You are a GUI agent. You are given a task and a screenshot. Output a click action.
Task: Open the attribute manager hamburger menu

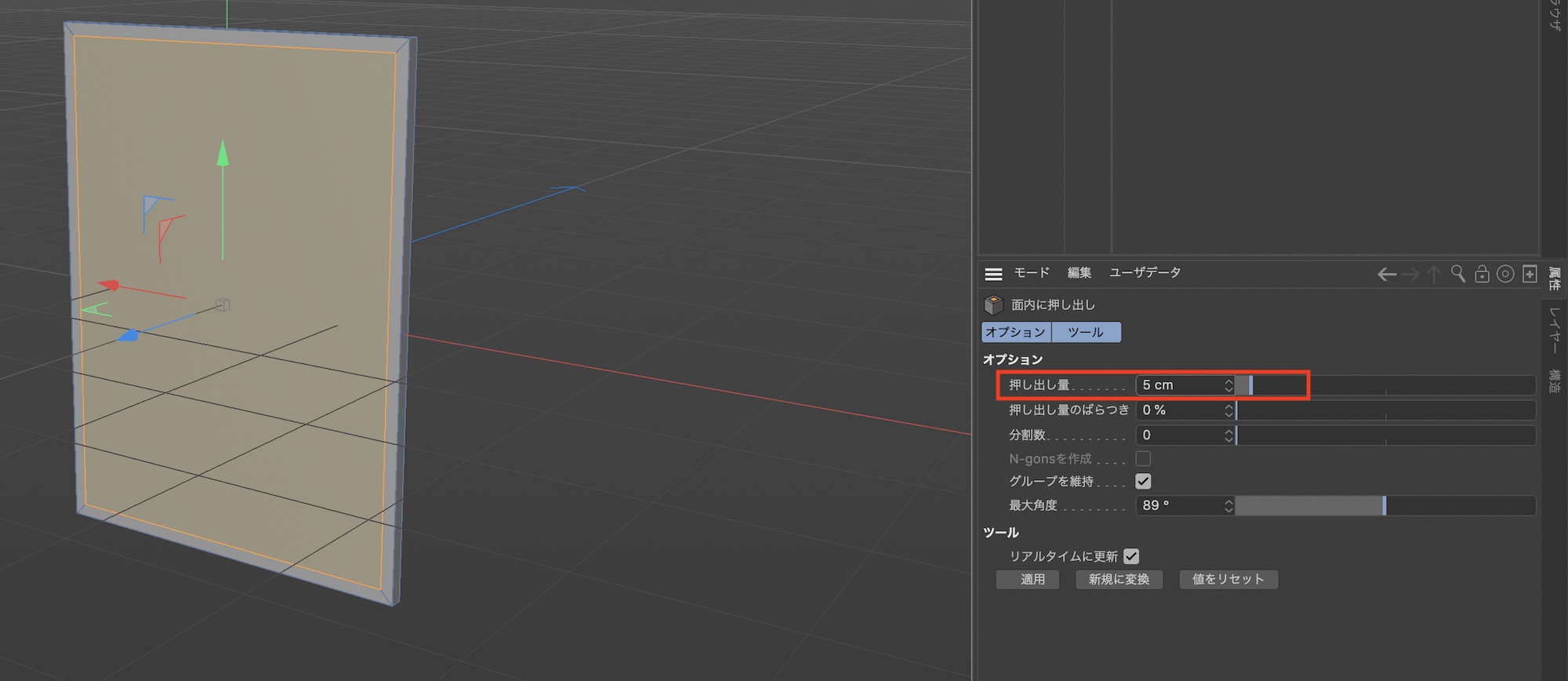pyautogui.click(x=993, y=274)
